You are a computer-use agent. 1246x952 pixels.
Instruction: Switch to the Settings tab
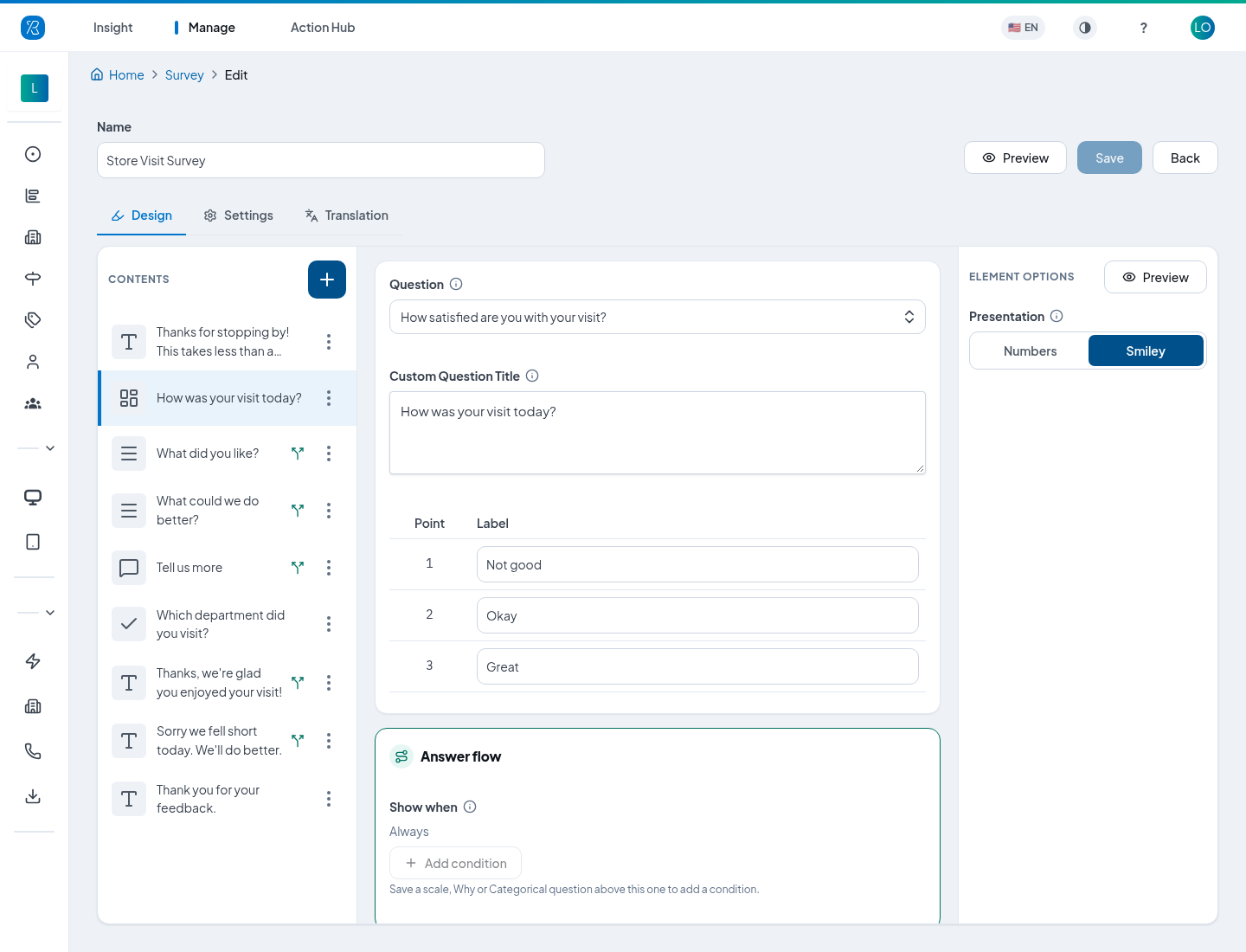(x=238, y=215)
